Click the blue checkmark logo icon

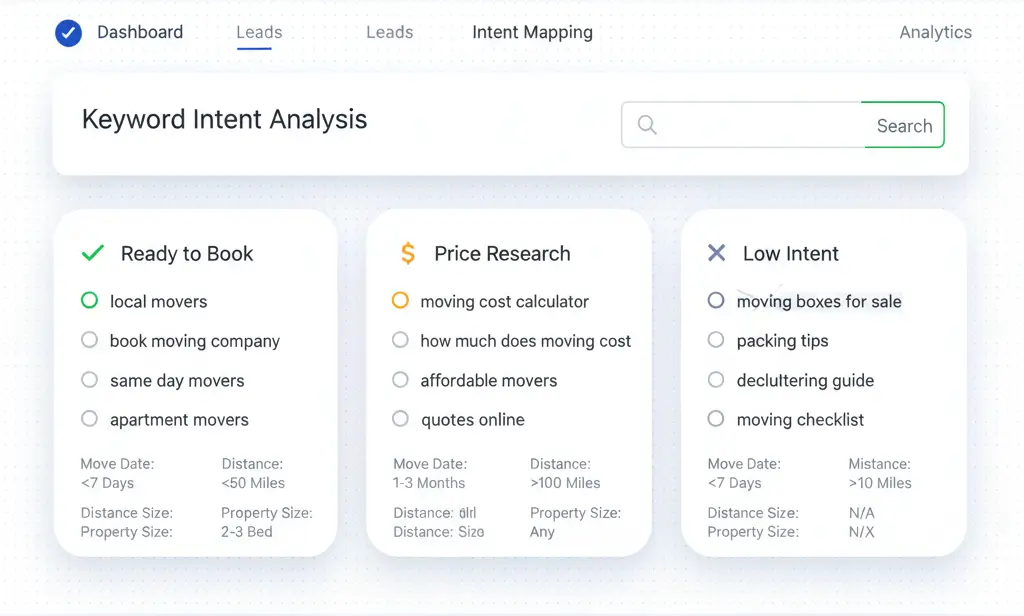[x=69, y=33]
